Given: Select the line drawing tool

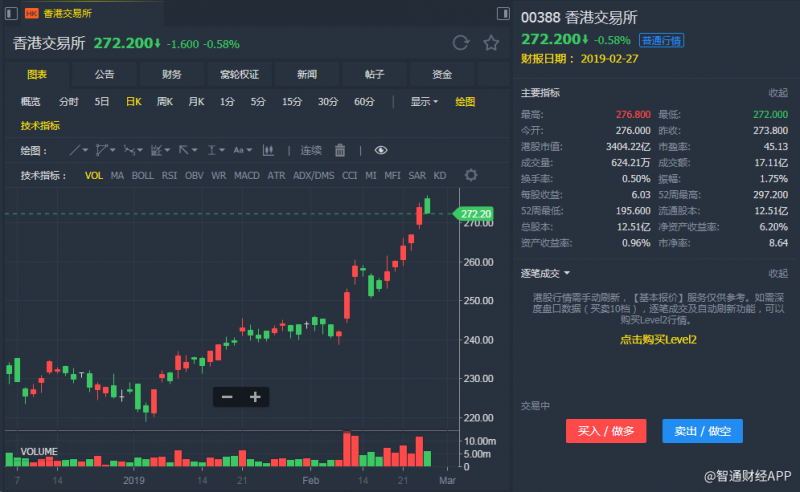Looking at the screenshot, I should pyautogui.click(x=75, y=150).
